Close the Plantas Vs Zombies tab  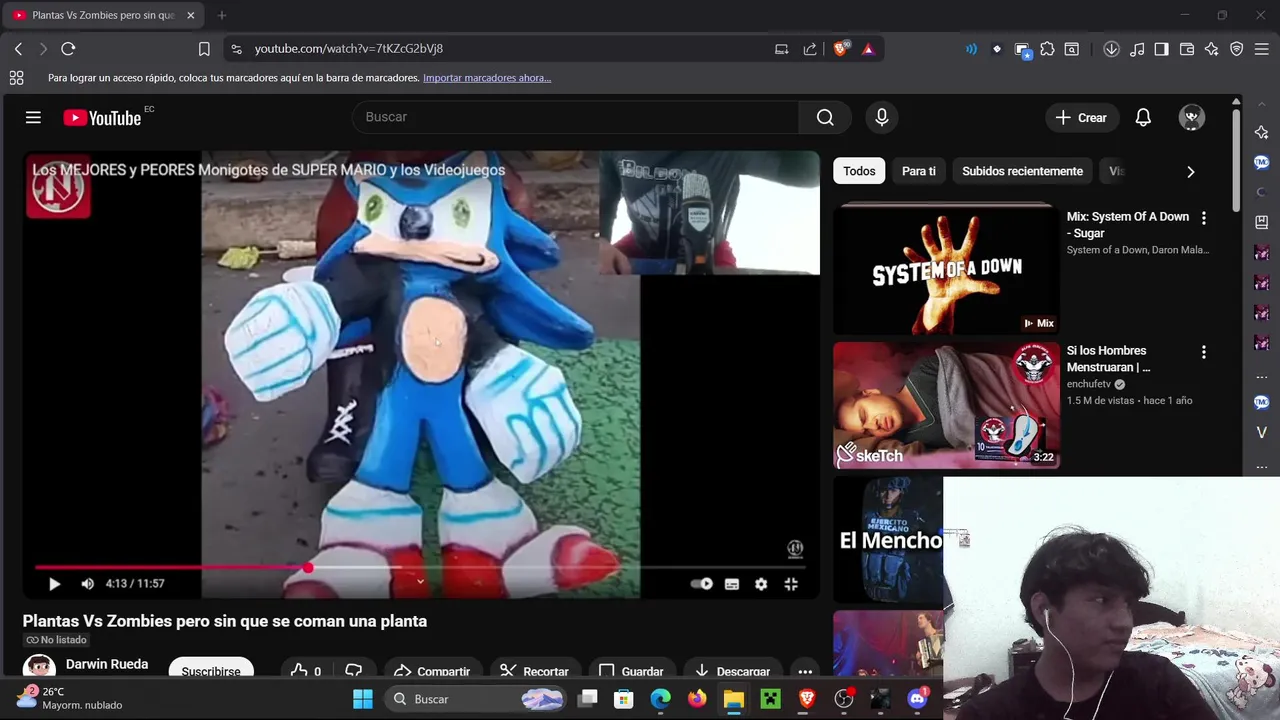coord(191,15)
